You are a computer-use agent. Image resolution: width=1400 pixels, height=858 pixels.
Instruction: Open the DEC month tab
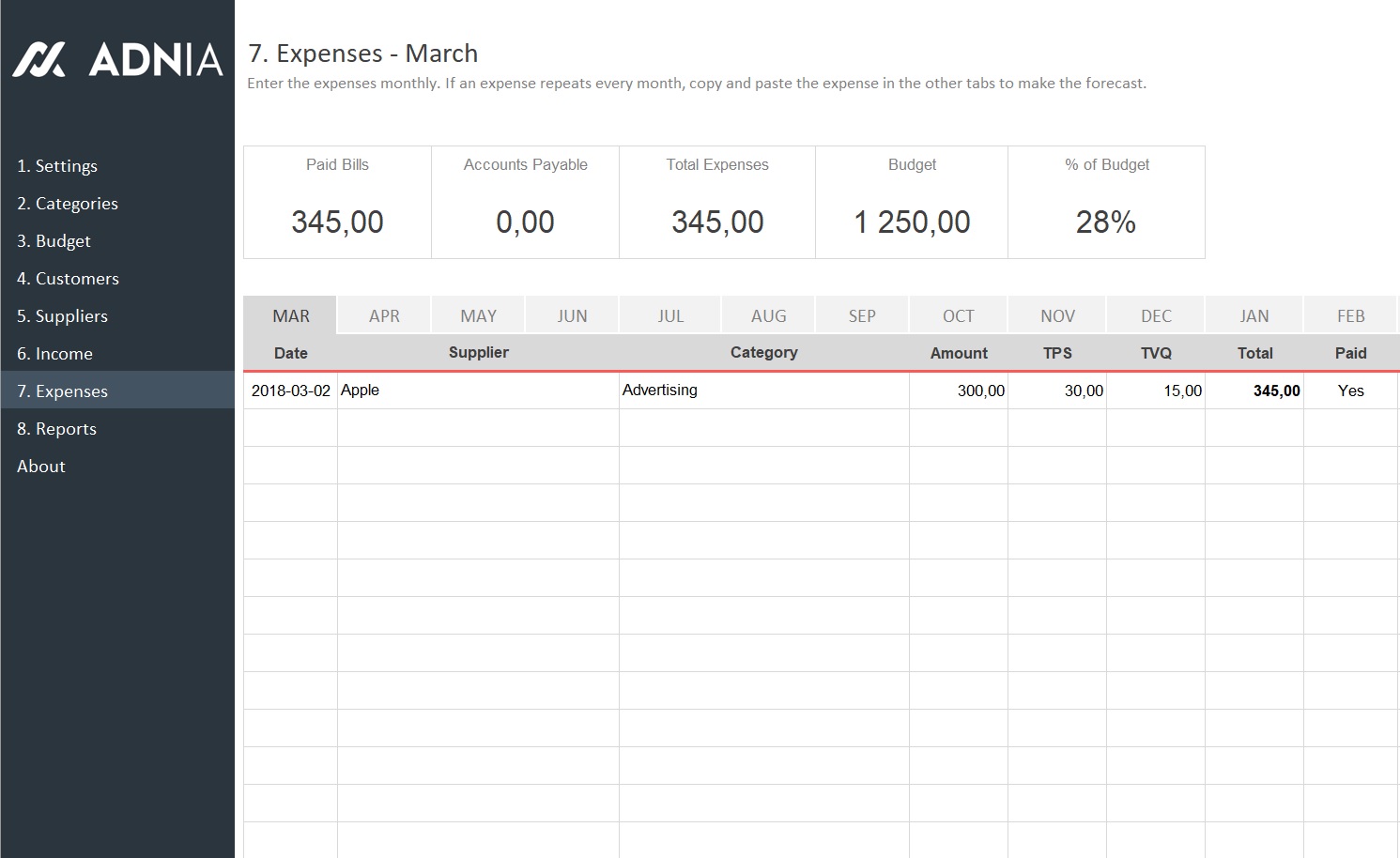click(x=1156, y=315)
